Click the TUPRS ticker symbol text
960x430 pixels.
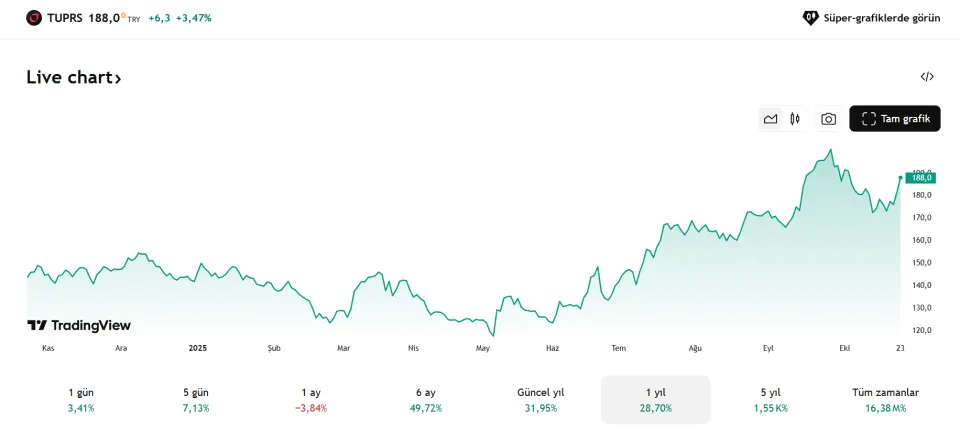[x=65, y=18]
